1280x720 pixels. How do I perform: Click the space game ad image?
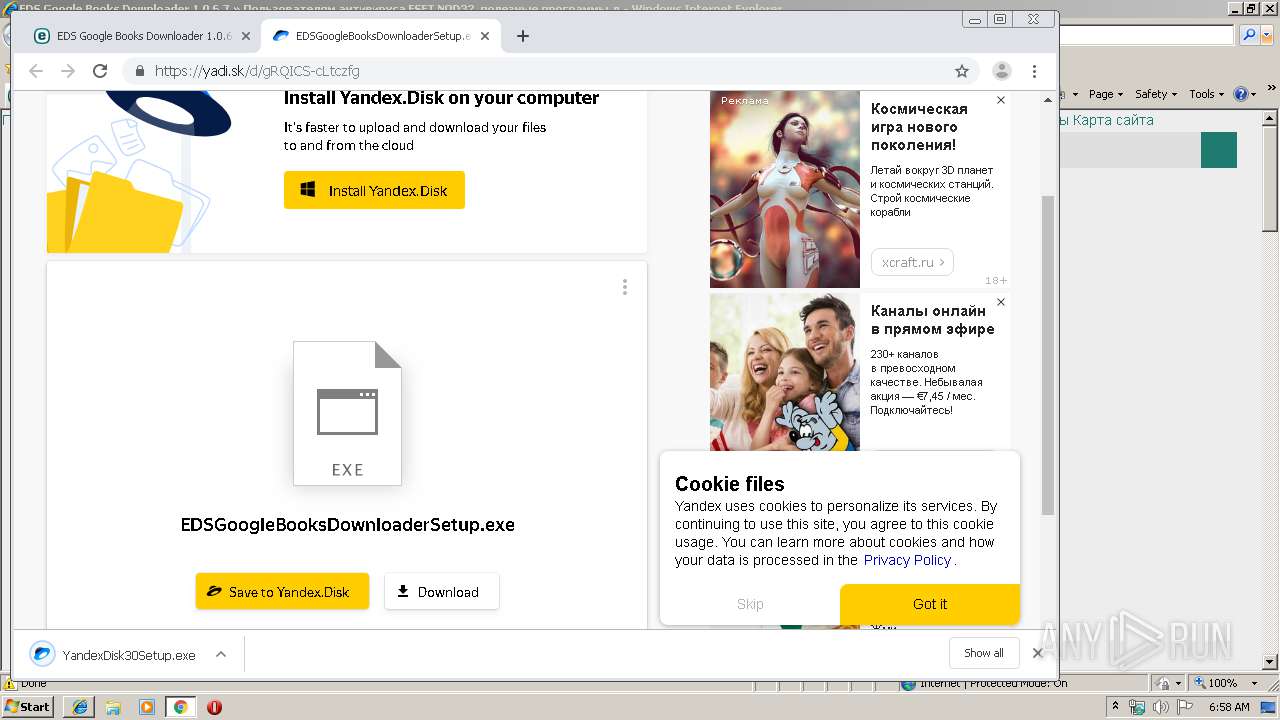(x=785, y=189)
